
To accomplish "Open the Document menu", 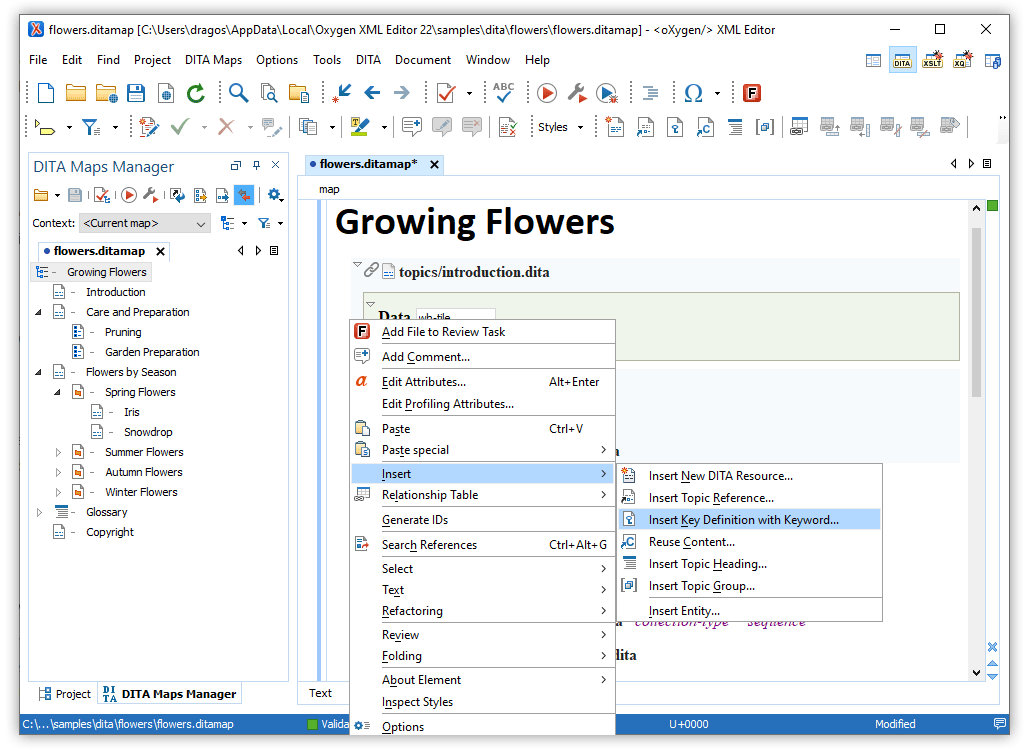I will click(x=422, y=60).
